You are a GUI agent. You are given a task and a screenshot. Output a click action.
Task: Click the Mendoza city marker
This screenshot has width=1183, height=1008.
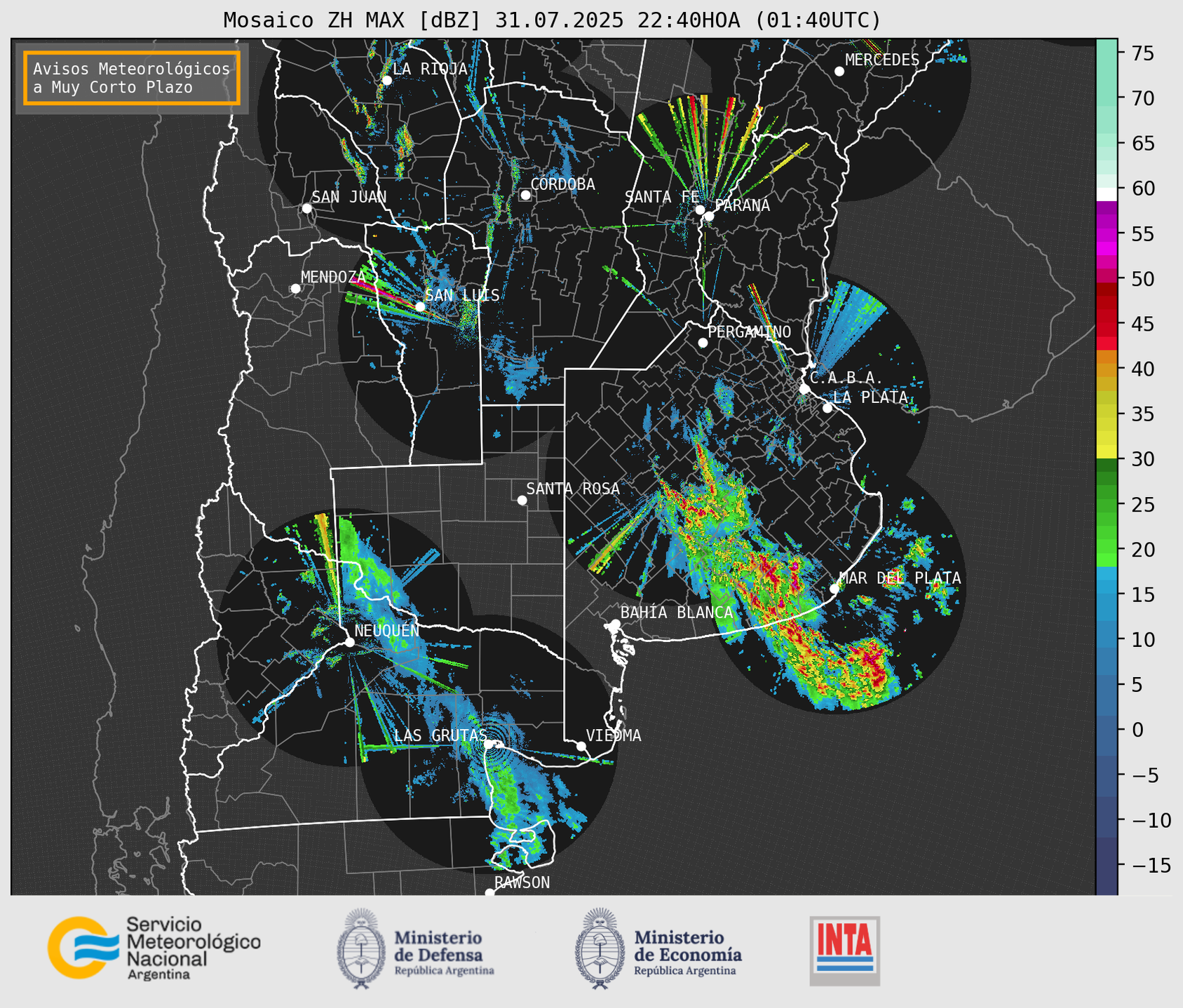click(295, 289)
